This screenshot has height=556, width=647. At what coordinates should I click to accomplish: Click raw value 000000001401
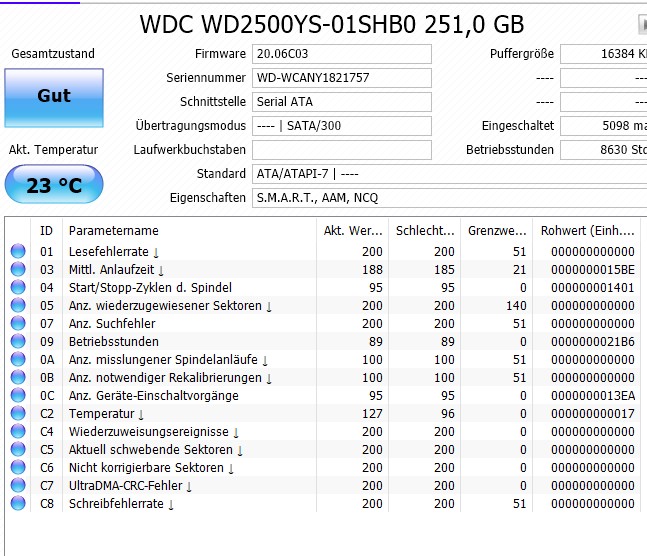pos(593,287)
